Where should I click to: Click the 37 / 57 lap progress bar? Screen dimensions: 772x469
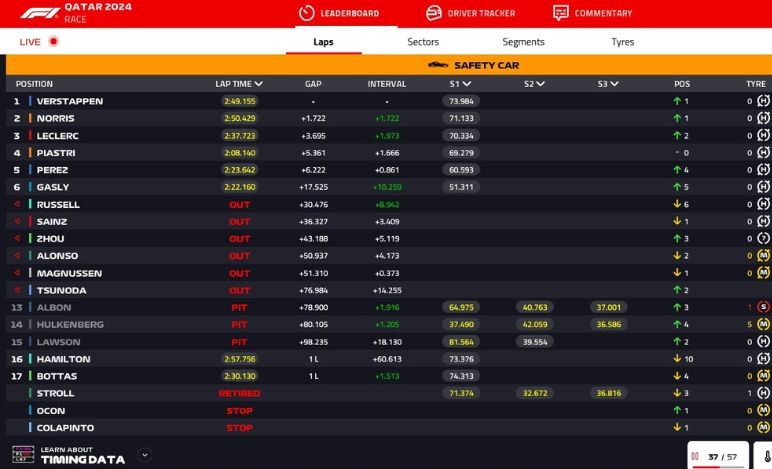coord(720,466)
